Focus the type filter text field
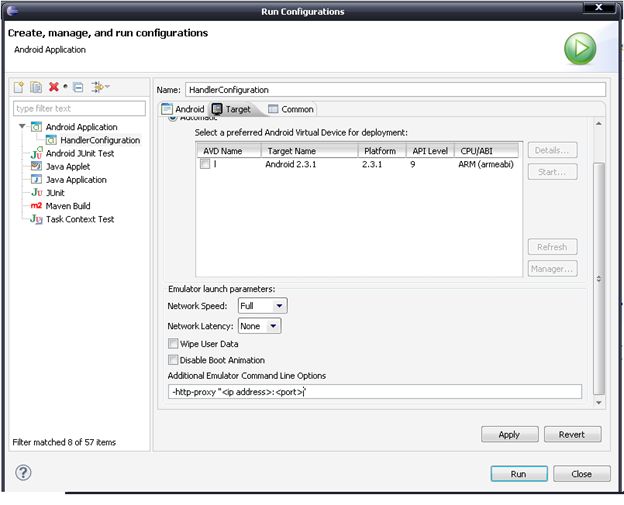 pyautogui.click(x=80, y=108)
